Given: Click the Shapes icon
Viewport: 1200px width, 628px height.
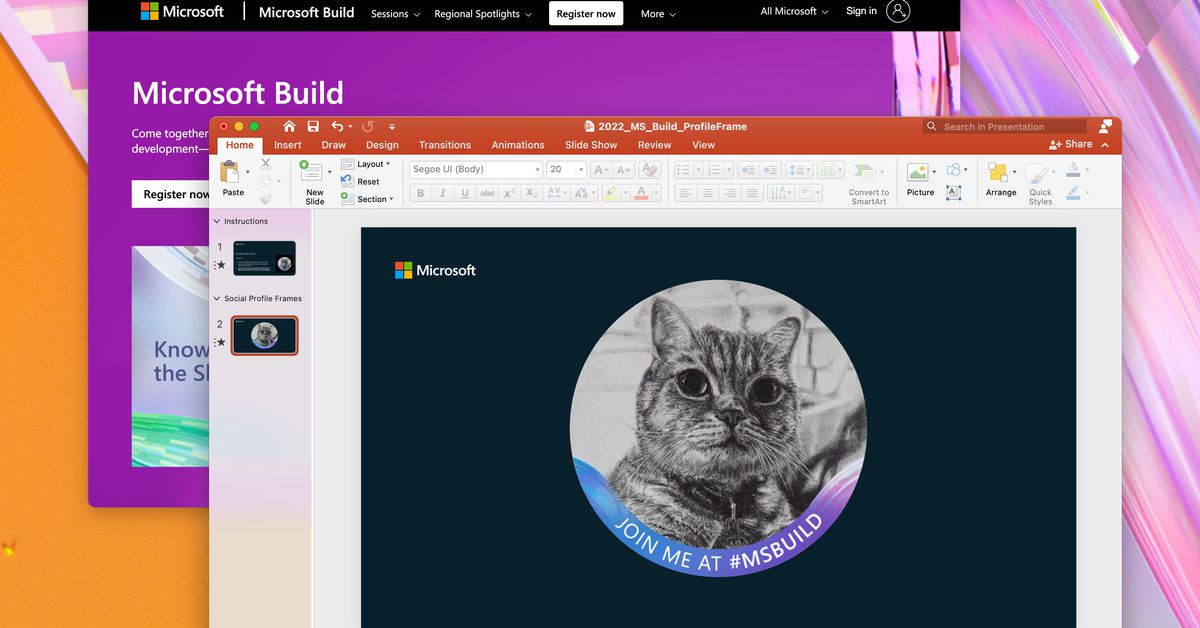Looking at the screenshot, I should pyautogui.click(x=954, y=170).
